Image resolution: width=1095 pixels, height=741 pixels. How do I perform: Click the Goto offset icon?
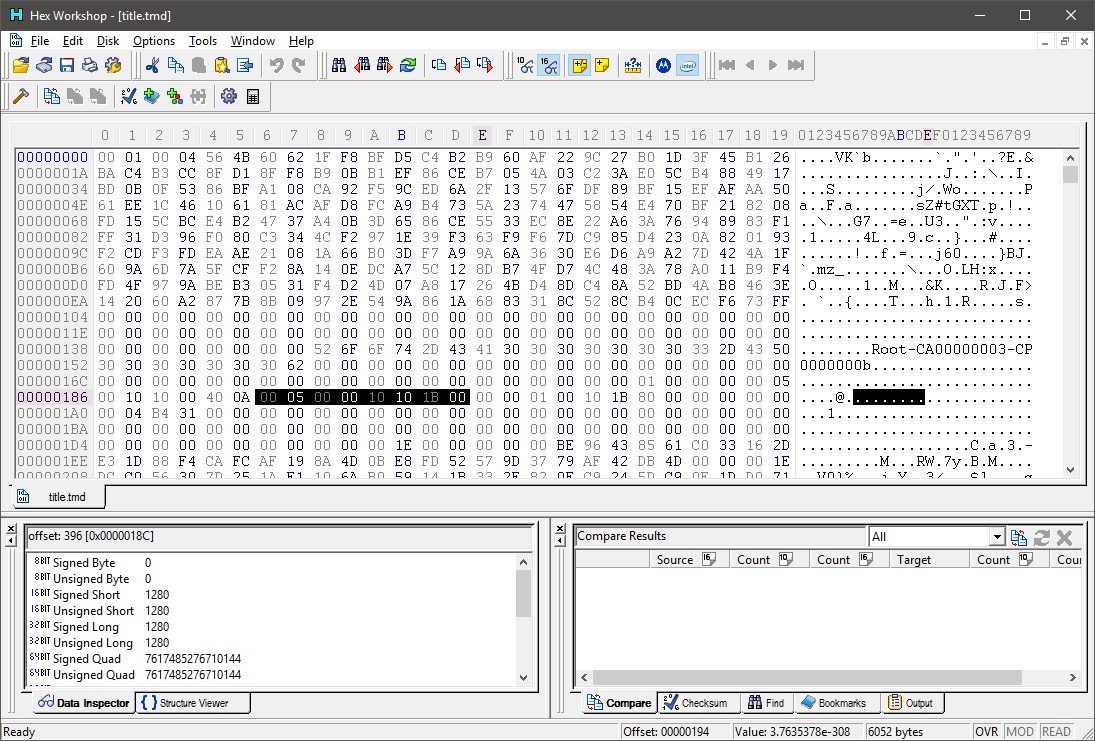pos(439,66)
